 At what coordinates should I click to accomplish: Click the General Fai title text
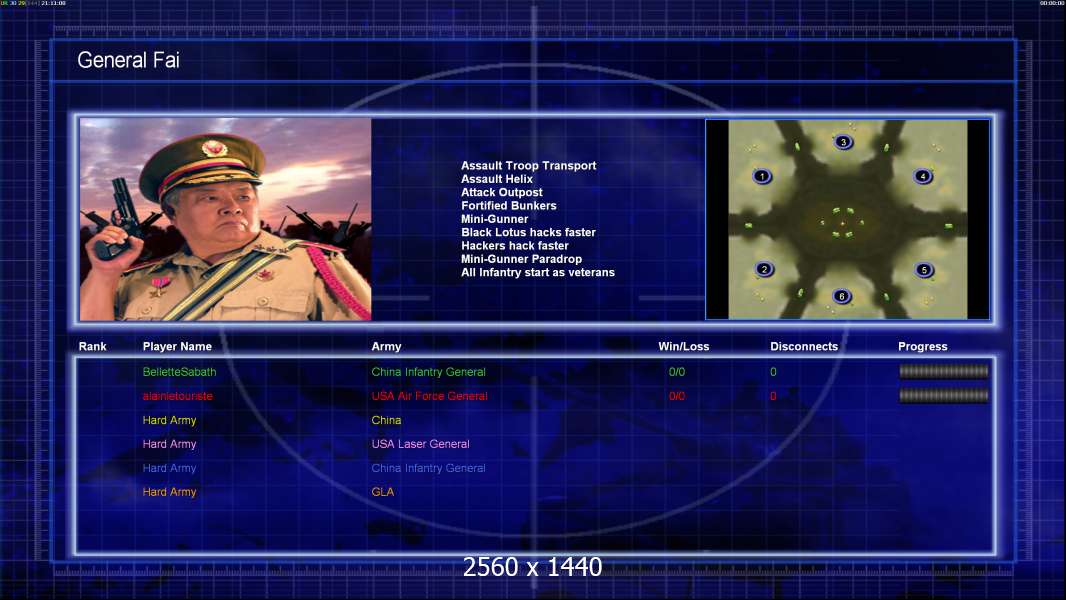[128, 60]
